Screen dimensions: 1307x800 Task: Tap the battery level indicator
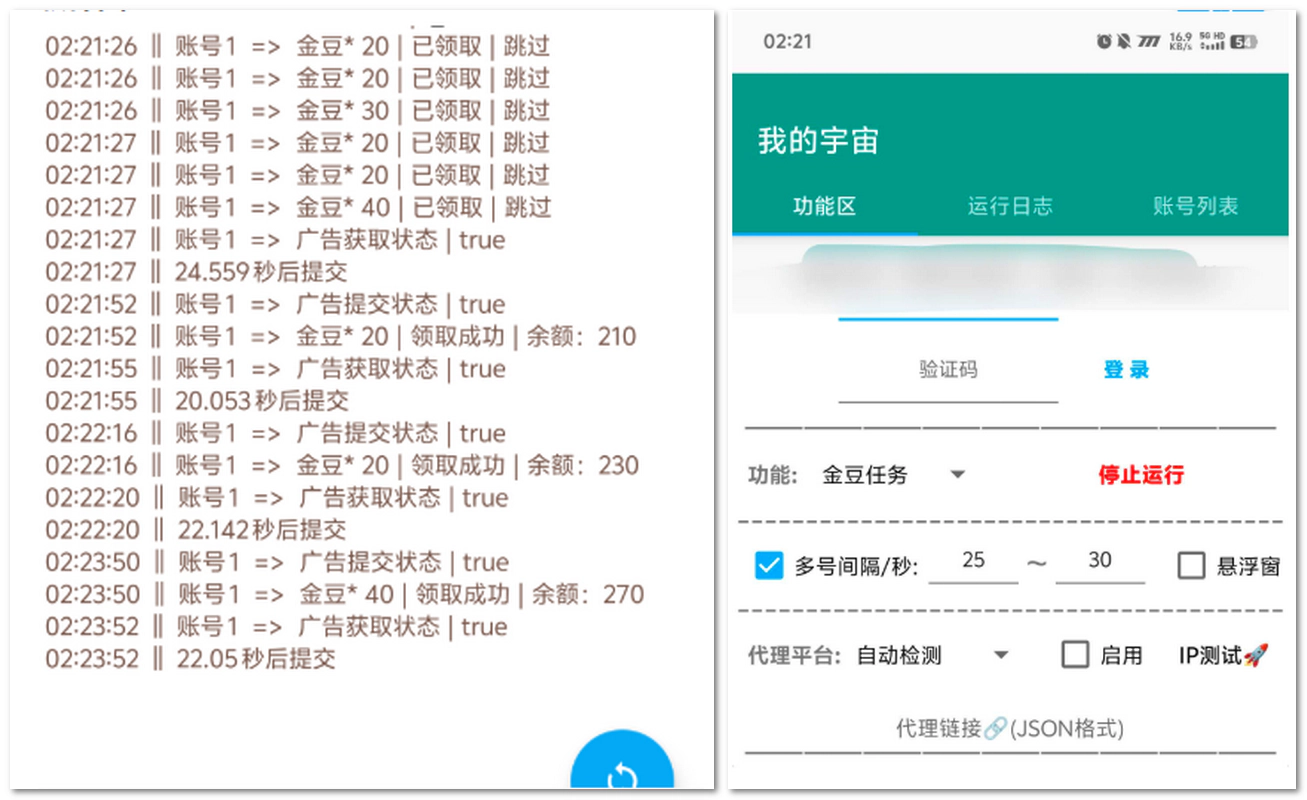pyautogui.click(x=1243, y=41)
